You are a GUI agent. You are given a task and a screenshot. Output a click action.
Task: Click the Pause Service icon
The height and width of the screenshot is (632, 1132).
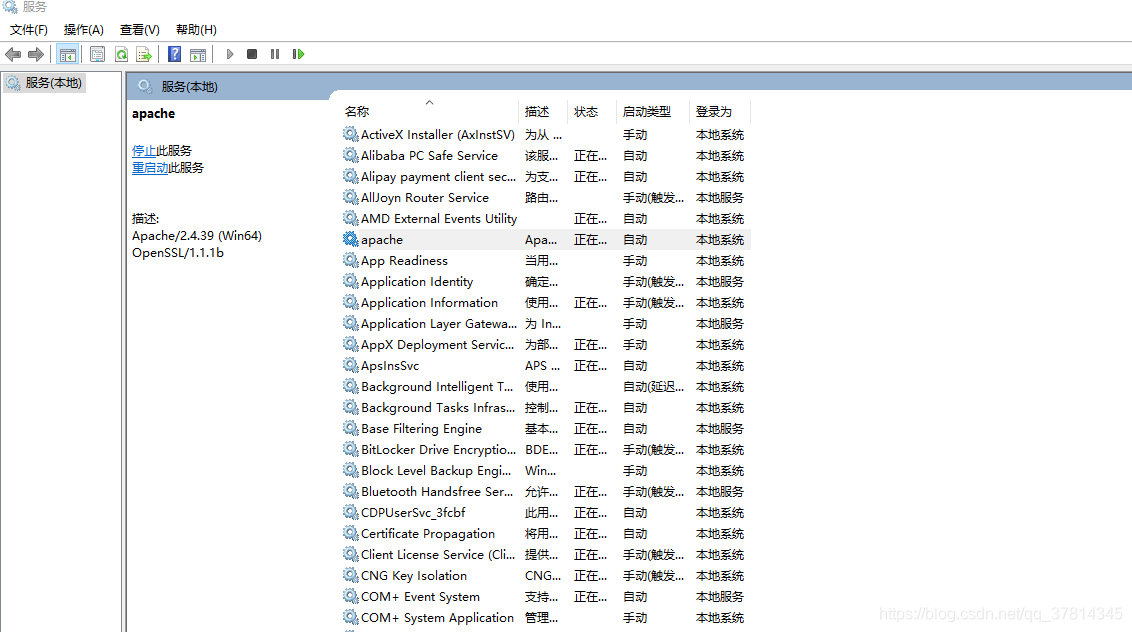(275, 54)
